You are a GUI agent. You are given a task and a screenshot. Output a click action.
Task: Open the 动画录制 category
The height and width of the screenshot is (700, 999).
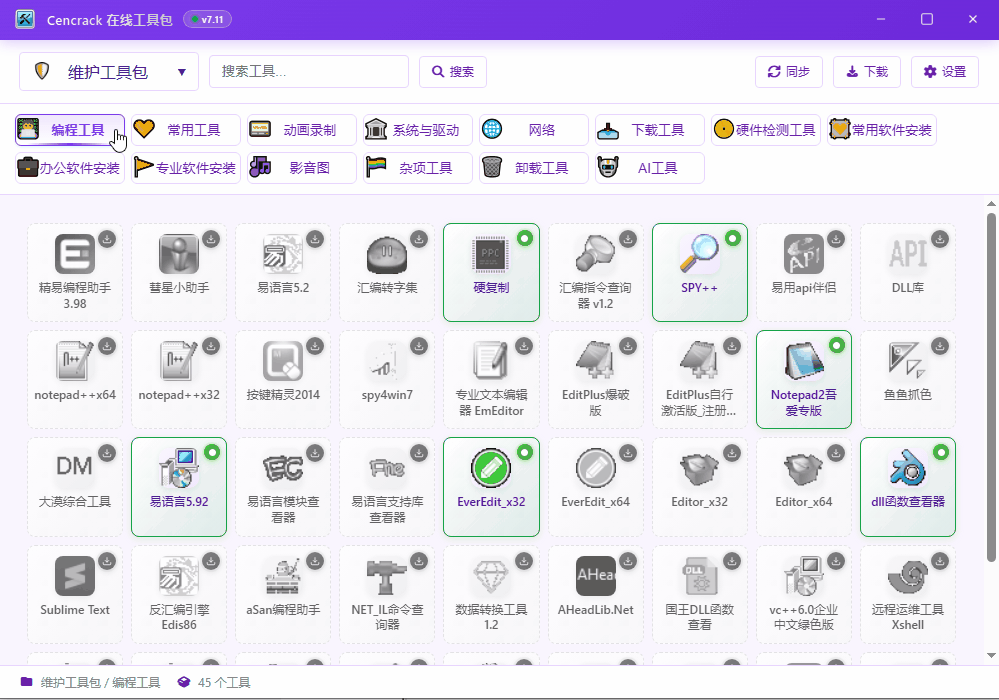302,130
